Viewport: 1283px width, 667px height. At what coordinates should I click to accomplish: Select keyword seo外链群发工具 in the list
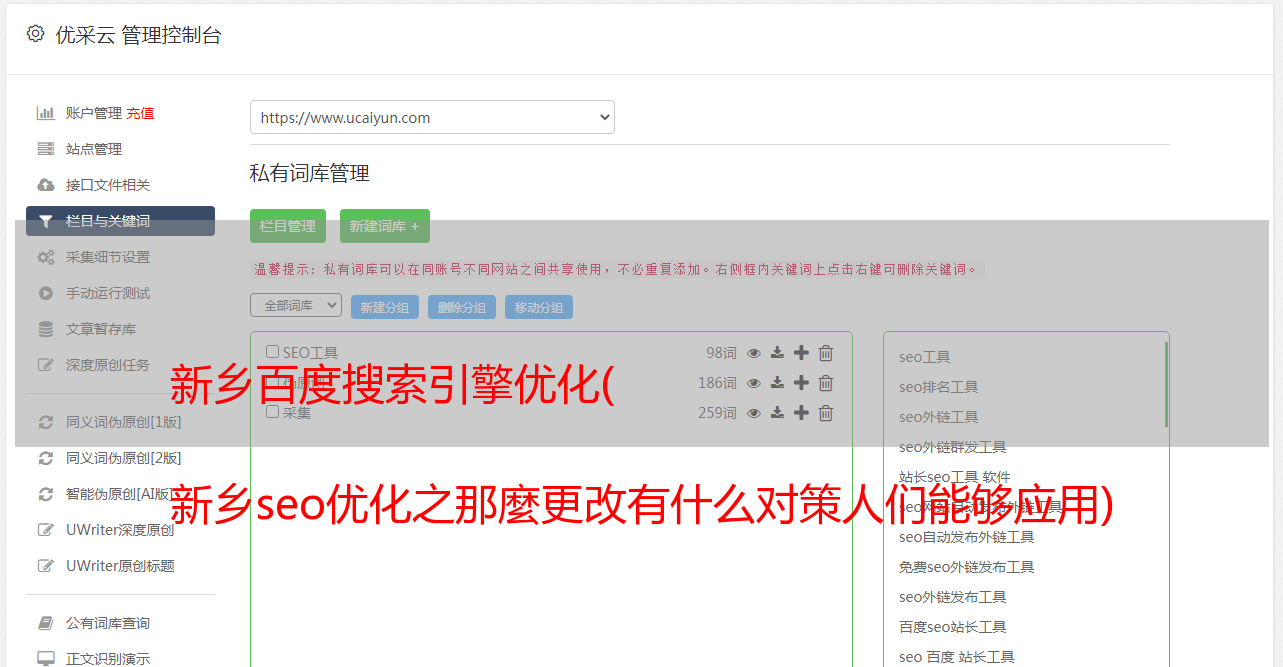click(952, 447)
